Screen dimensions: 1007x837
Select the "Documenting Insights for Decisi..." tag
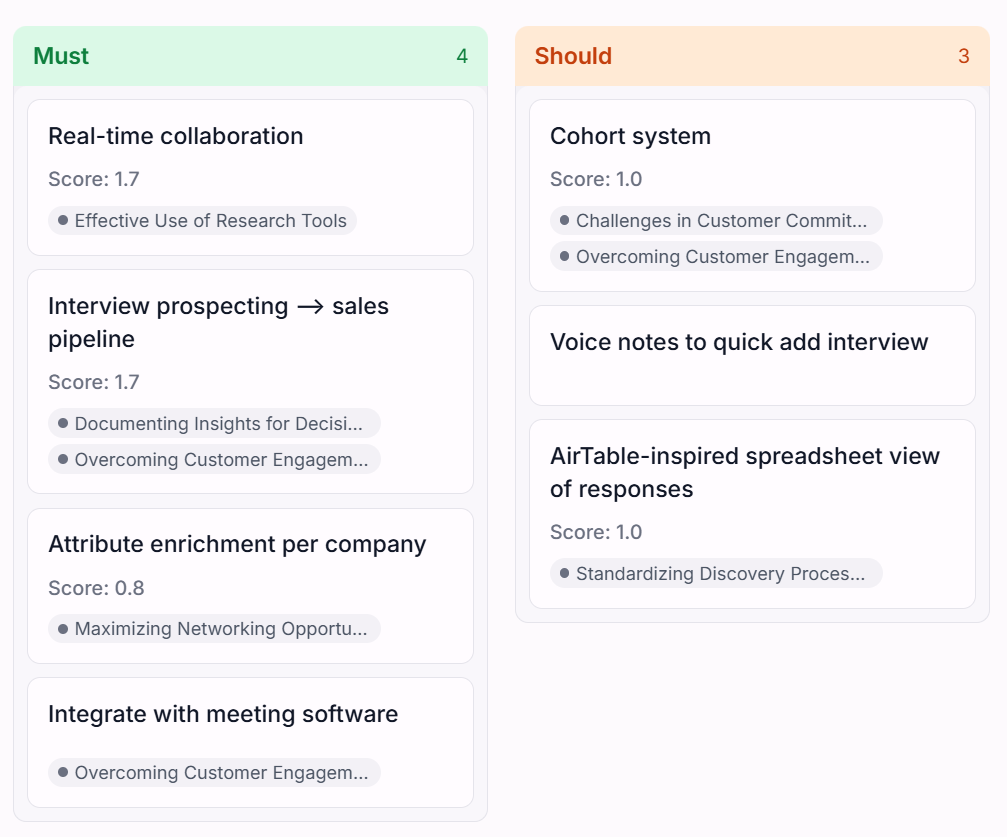tap(214, 424)
